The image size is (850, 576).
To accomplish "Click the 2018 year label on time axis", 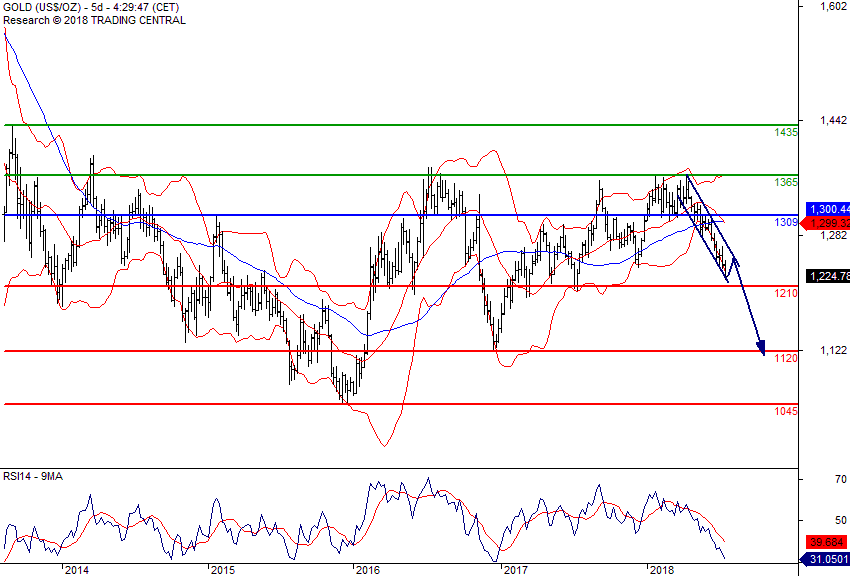I will 661,570.
